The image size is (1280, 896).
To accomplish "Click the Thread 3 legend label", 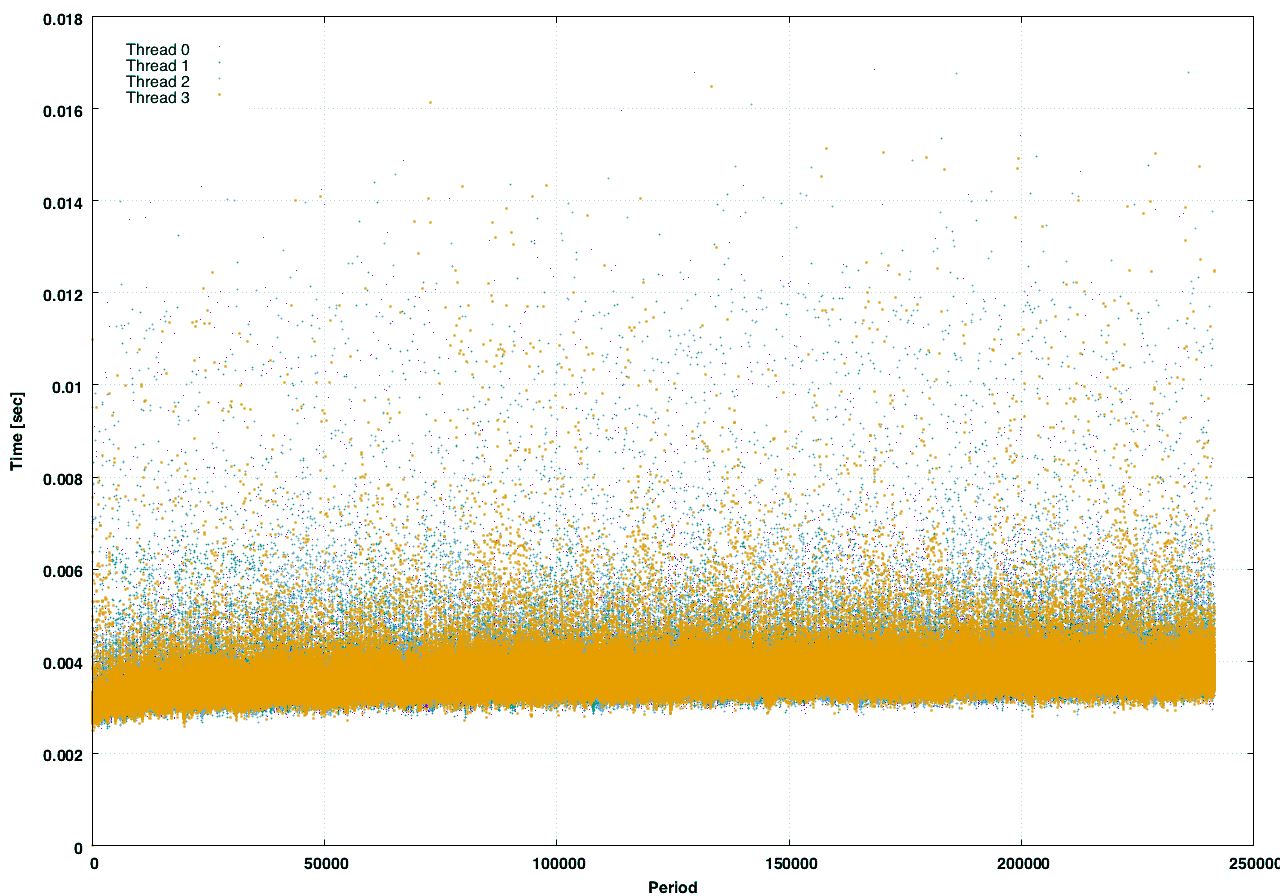I will [157, 97].
